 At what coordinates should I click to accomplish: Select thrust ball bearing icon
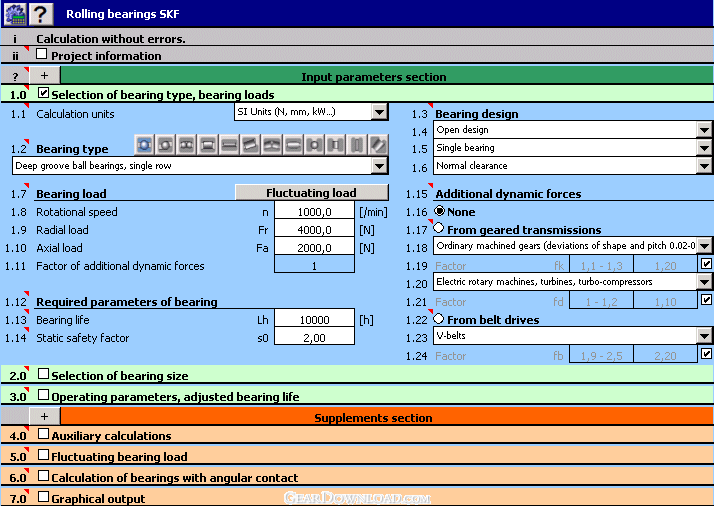pos(314,145)
